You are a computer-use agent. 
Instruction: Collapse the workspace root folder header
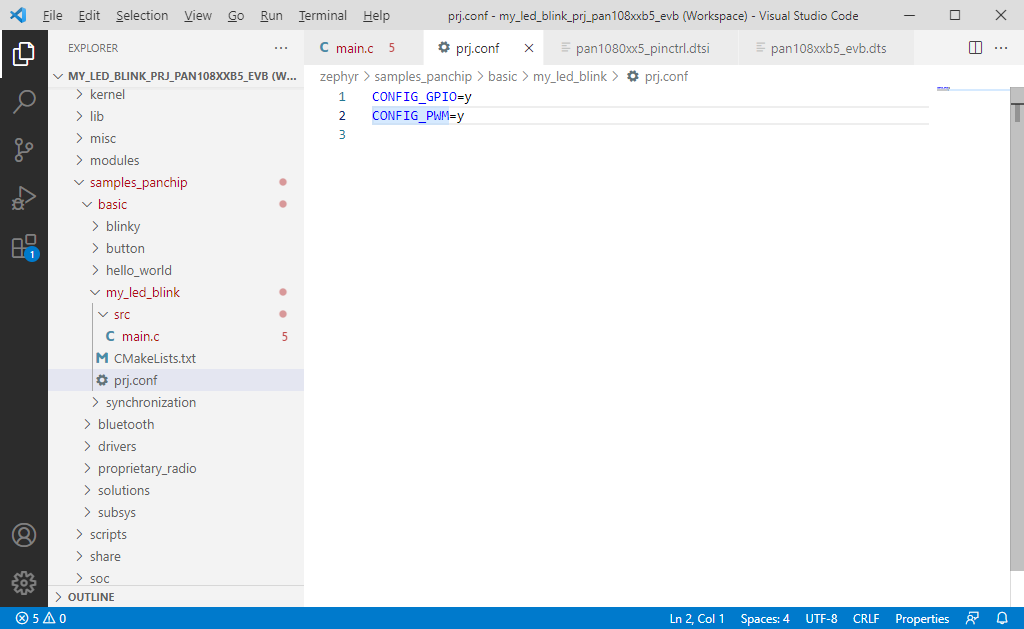176,76
